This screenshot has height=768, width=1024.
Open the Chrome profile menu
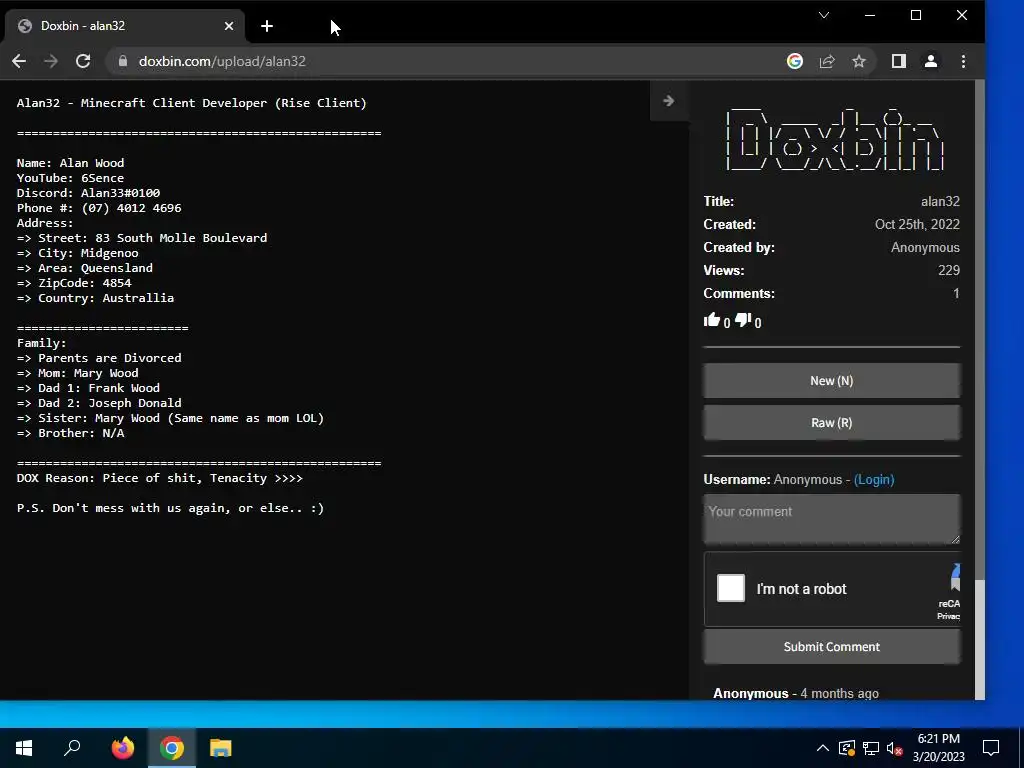(931, 61)
